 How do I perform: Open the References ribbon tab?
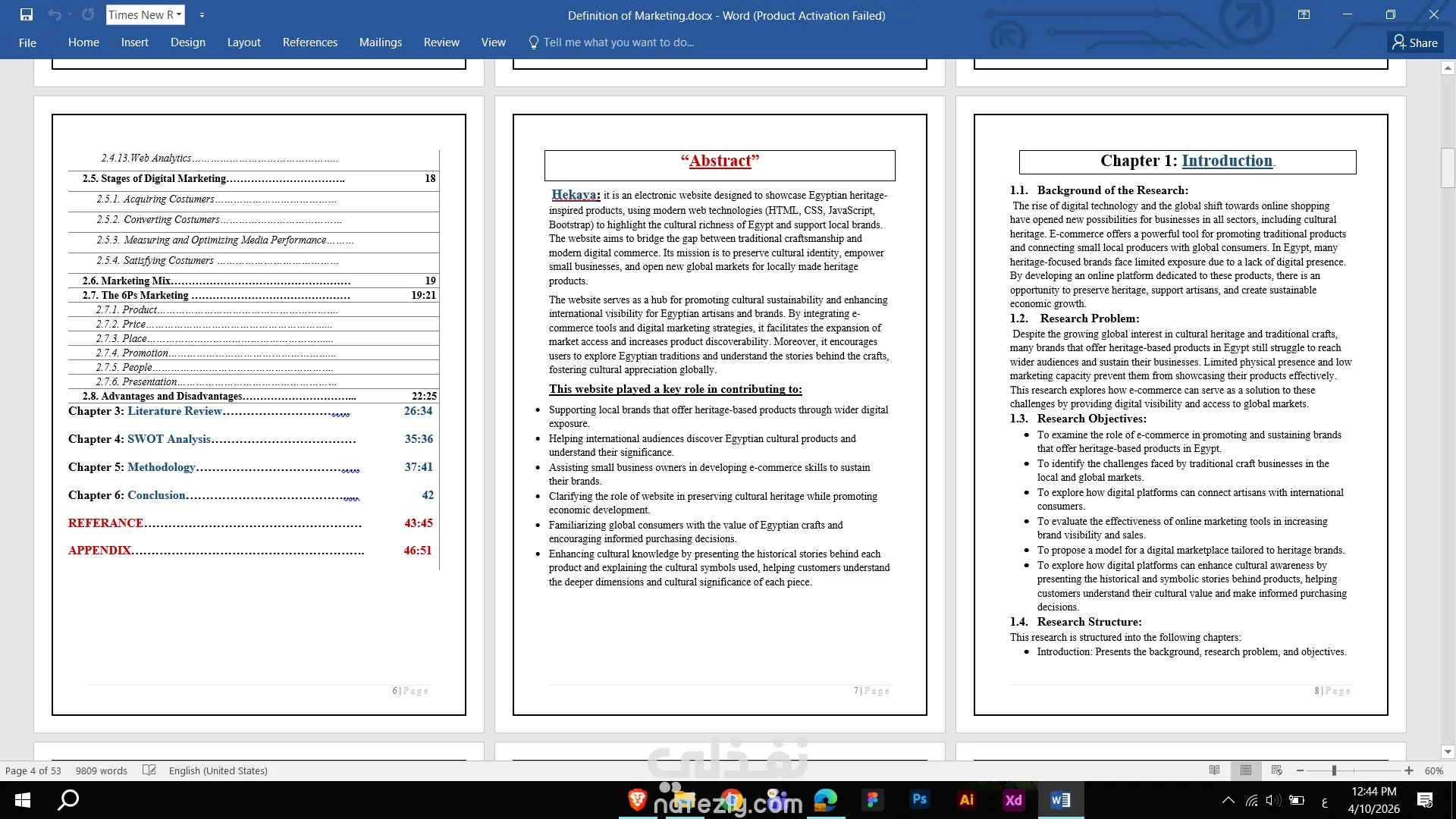click(x=310, y=42)
